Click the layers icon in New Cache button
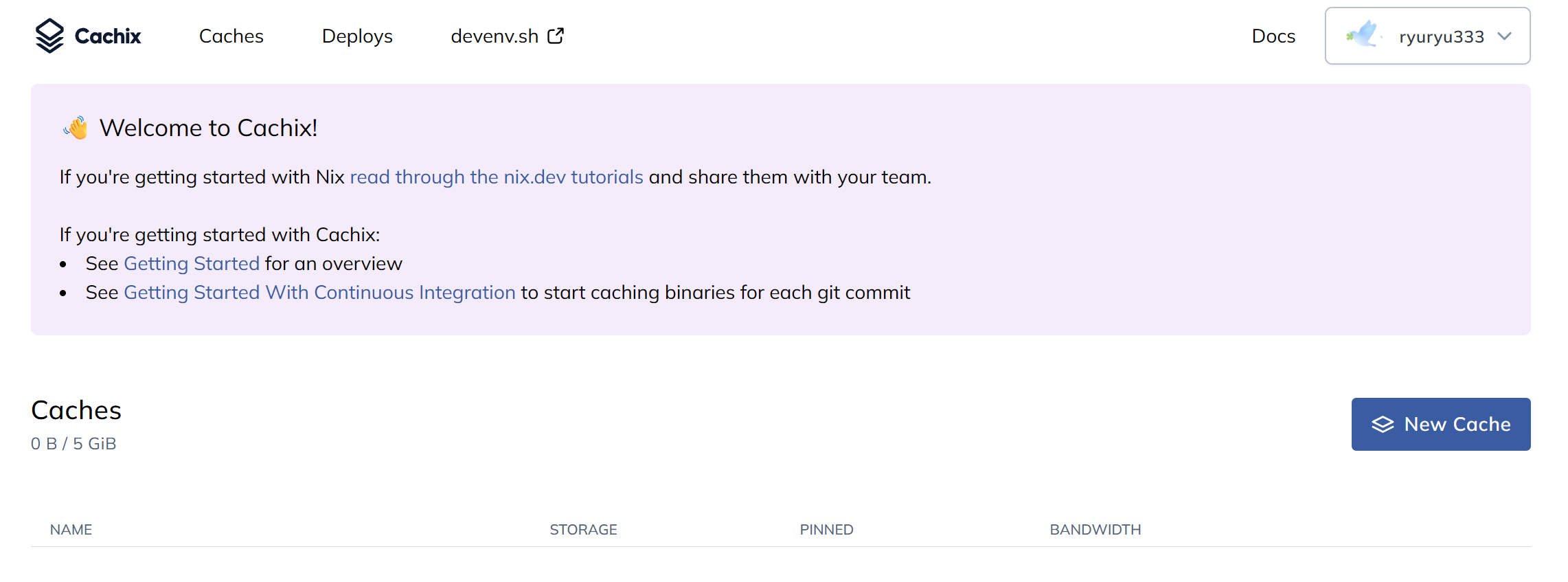1568x582 pixels. click(x=1383, y=425)
